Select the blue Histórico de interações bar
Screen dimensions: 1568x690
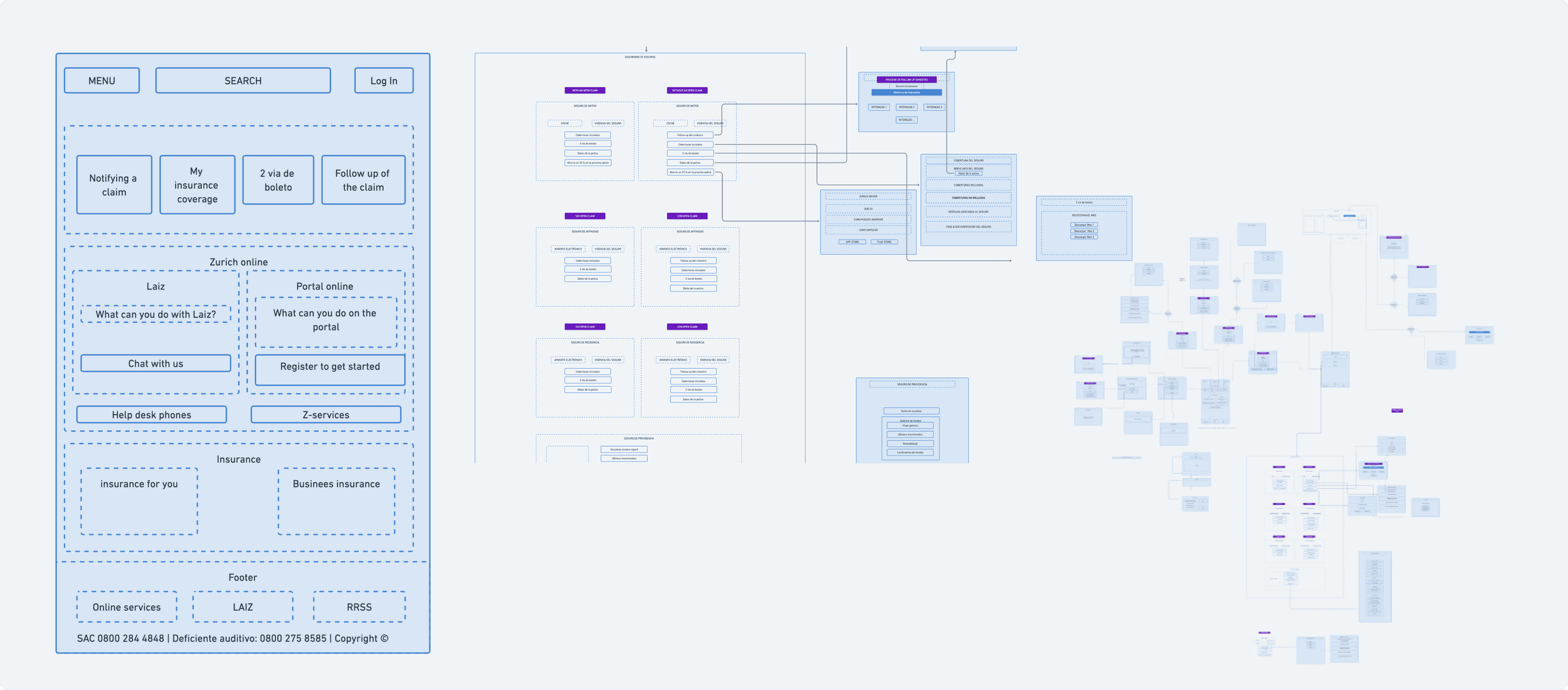[906, 93]
